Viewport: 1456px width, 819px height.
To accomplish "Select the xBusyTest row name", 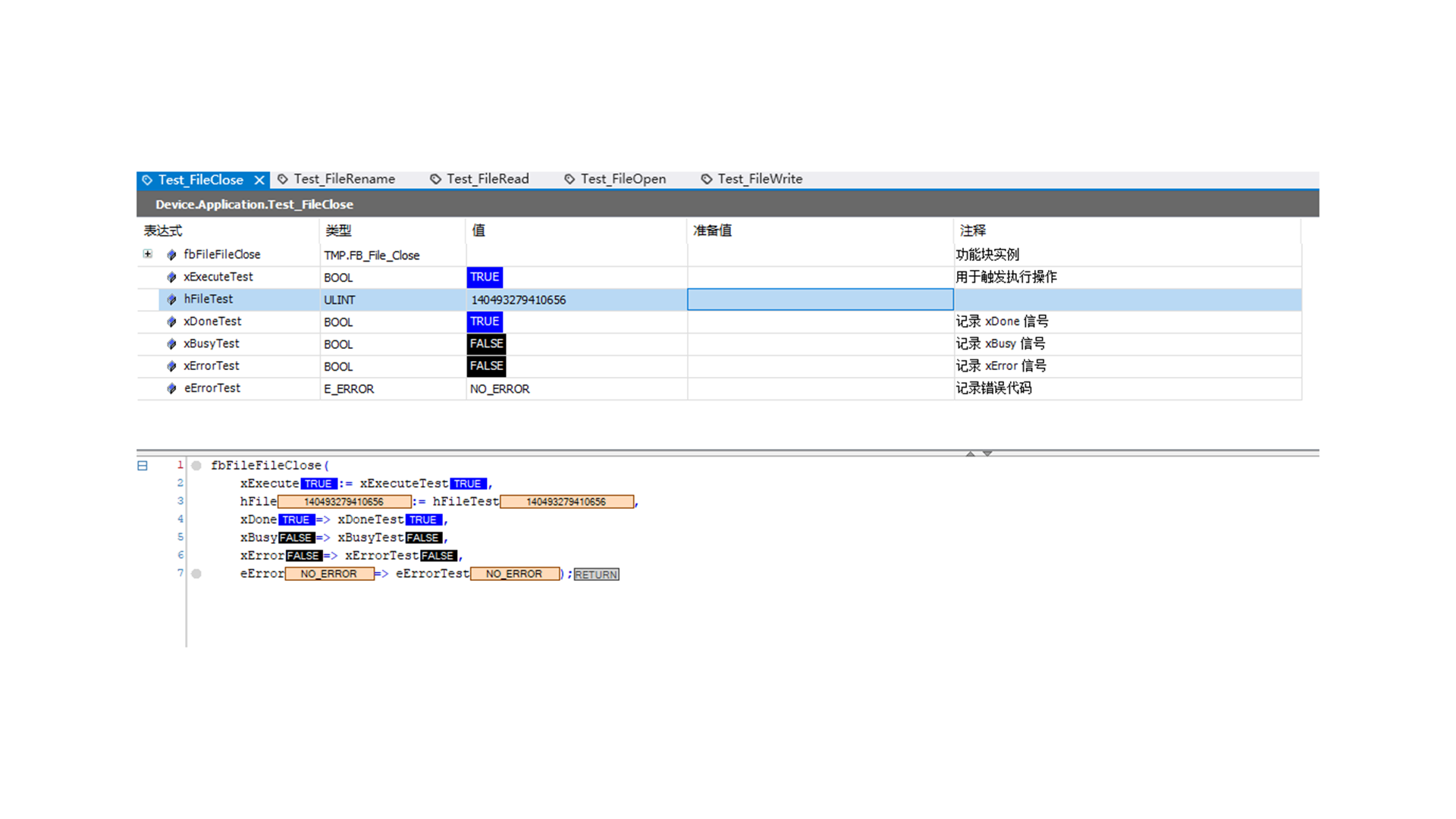I will 212,344.
